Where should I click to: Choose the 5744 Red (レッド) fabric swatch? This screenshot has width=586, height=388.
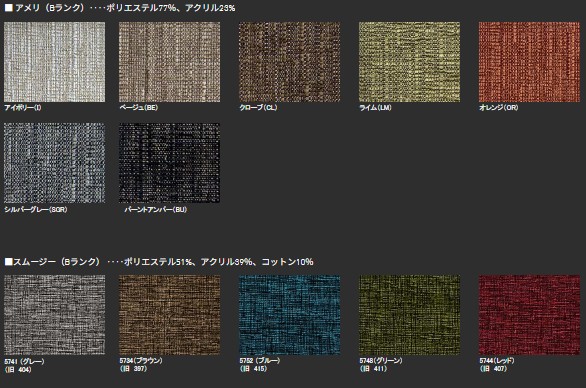click(529, 315)
